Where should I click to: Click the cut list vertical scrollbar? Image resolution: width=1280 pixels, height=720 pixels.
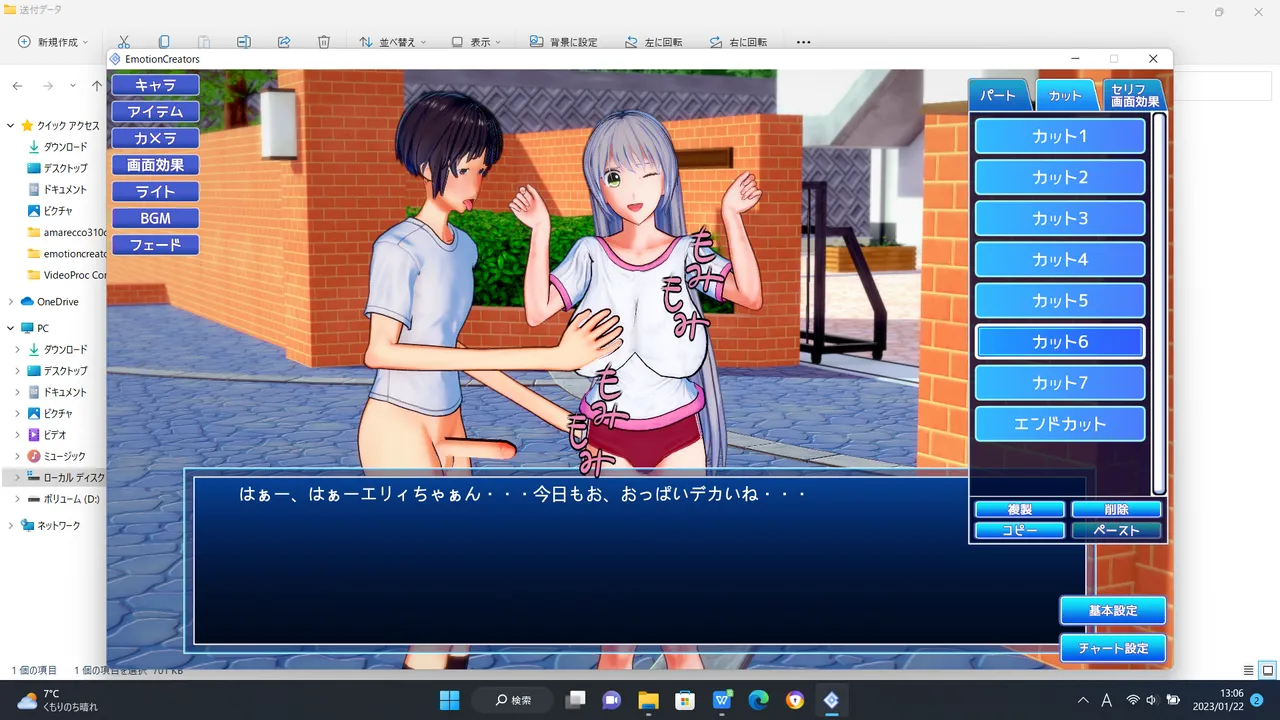1159,304
